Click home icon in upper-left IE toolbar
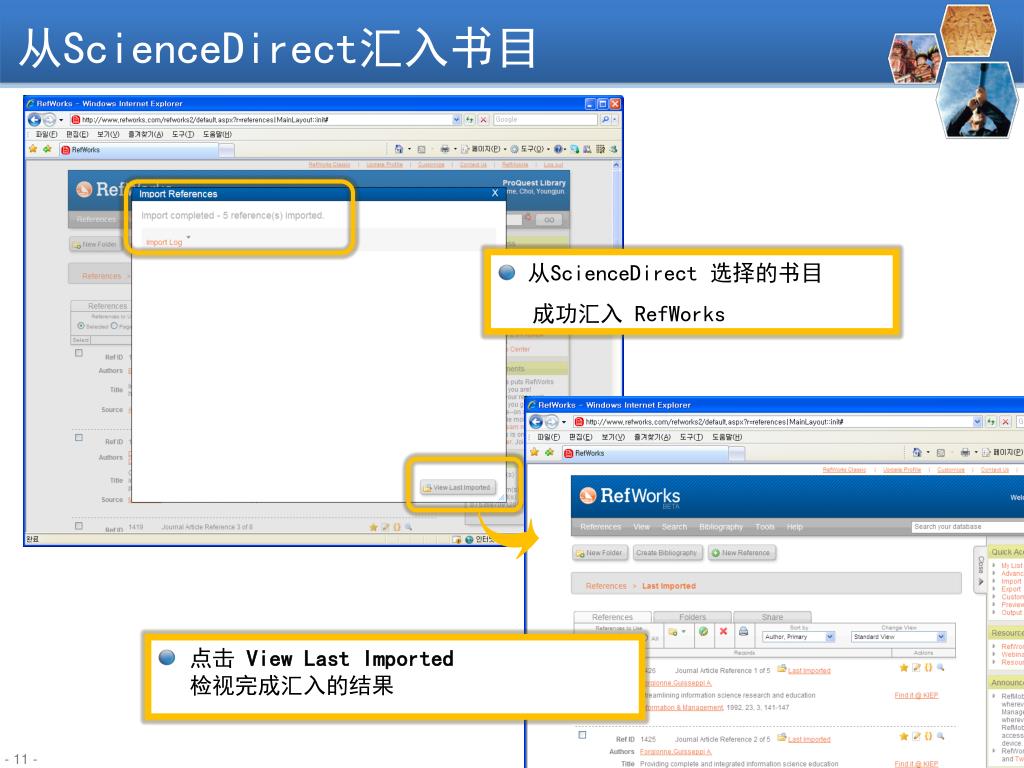 click(399, 149)
